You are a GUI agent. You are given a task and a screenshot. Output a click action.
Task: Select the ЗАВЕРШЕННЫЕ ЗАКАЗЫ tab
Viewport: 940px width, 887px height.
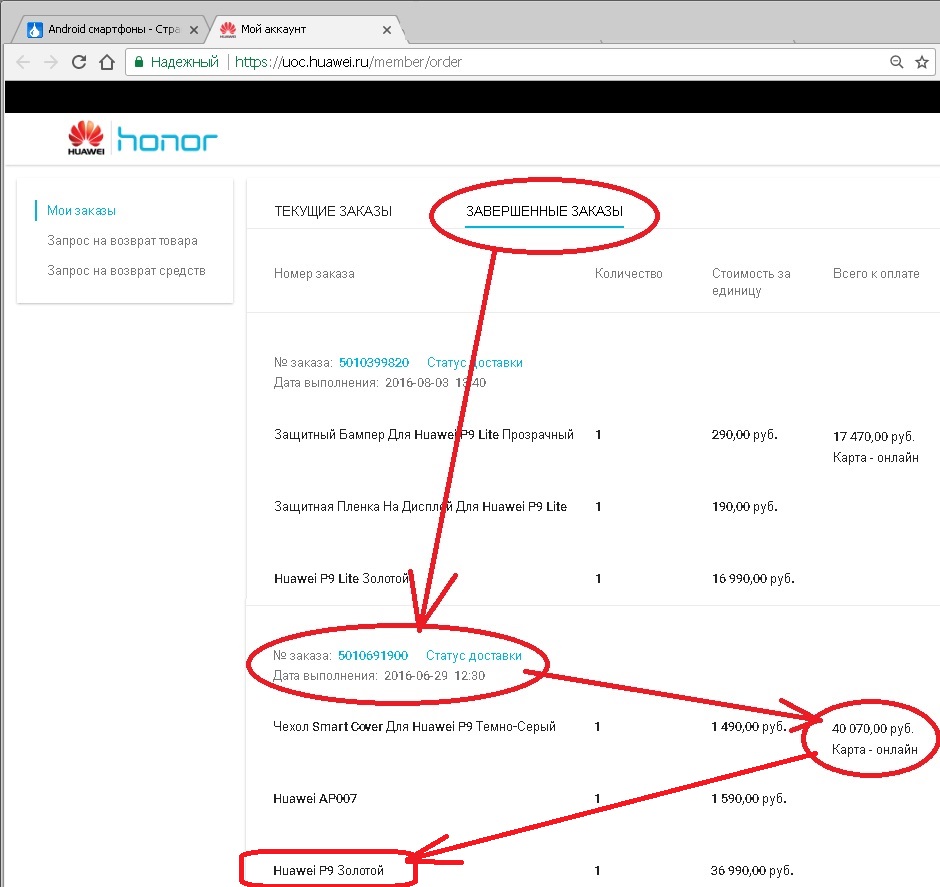click(x=544, y=211)
